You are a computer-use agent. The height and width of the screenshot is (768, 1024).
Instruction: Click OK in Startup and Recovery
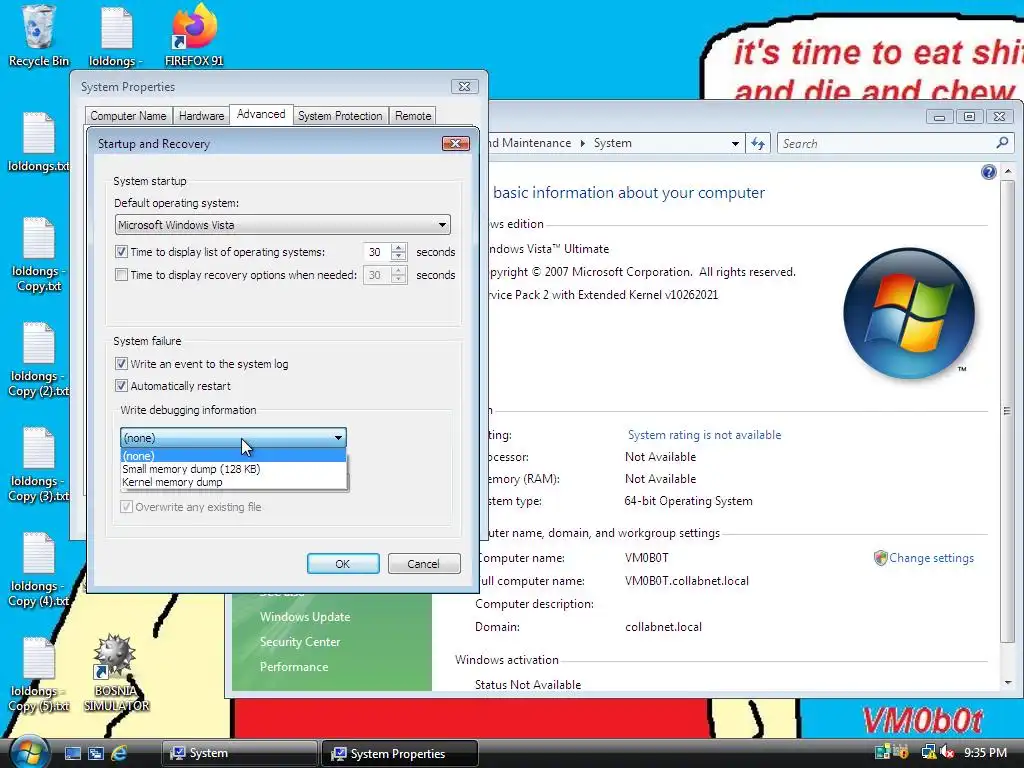point(343,564)
